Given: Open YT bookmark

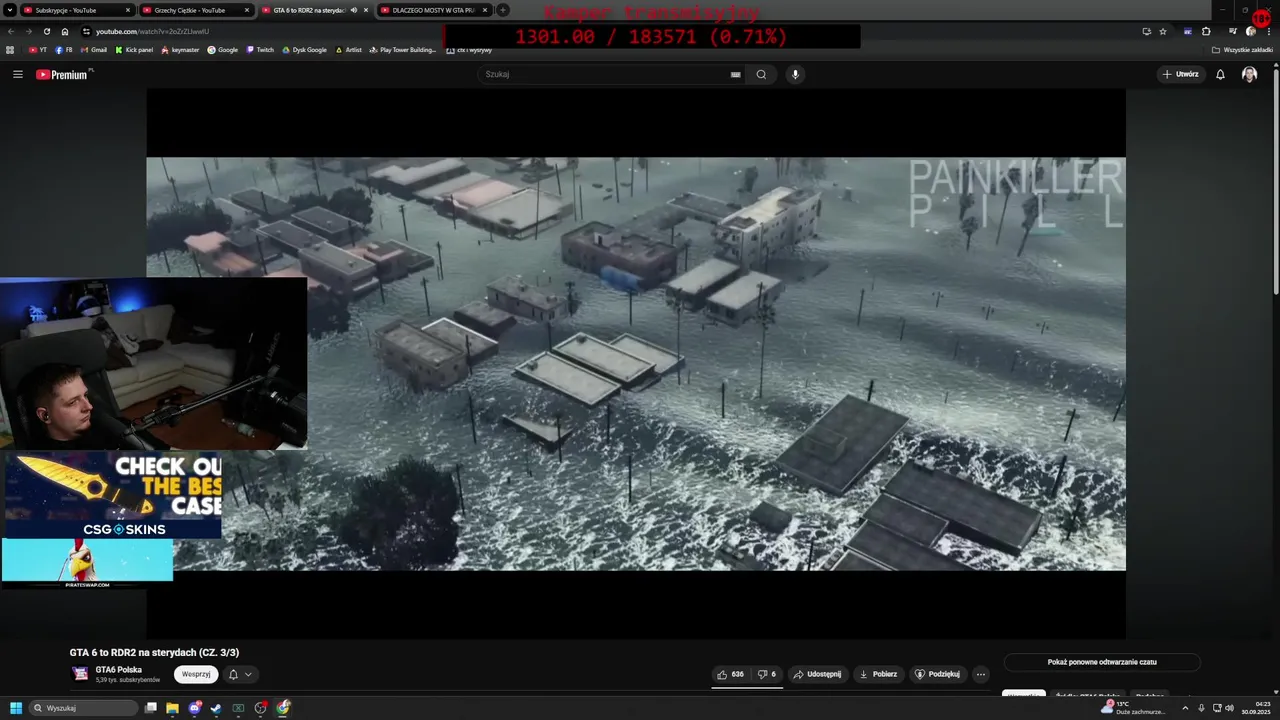Looking at the screenshot, I should click(x=38, y=50).
